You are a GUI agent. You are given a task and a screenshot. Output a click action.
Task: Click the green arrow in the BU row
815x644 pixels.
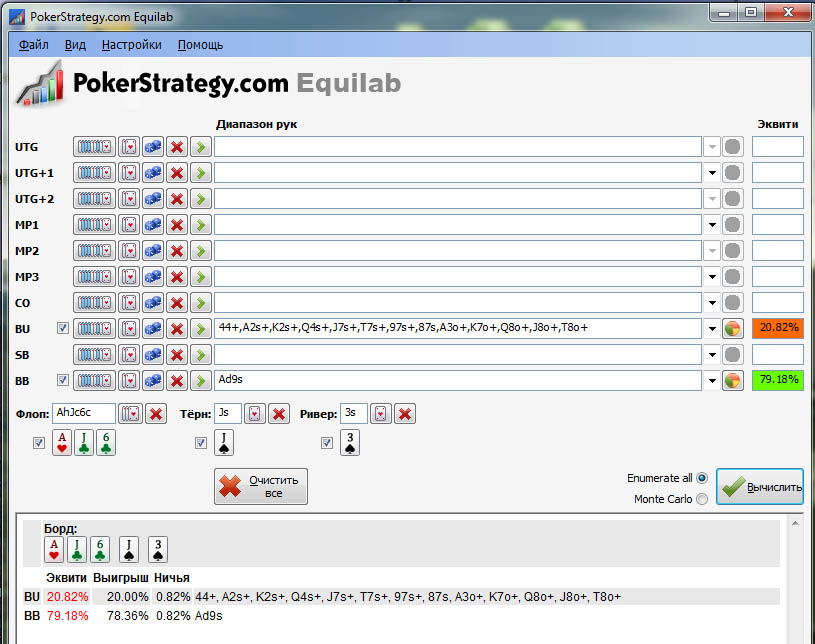tap(201, 329)
